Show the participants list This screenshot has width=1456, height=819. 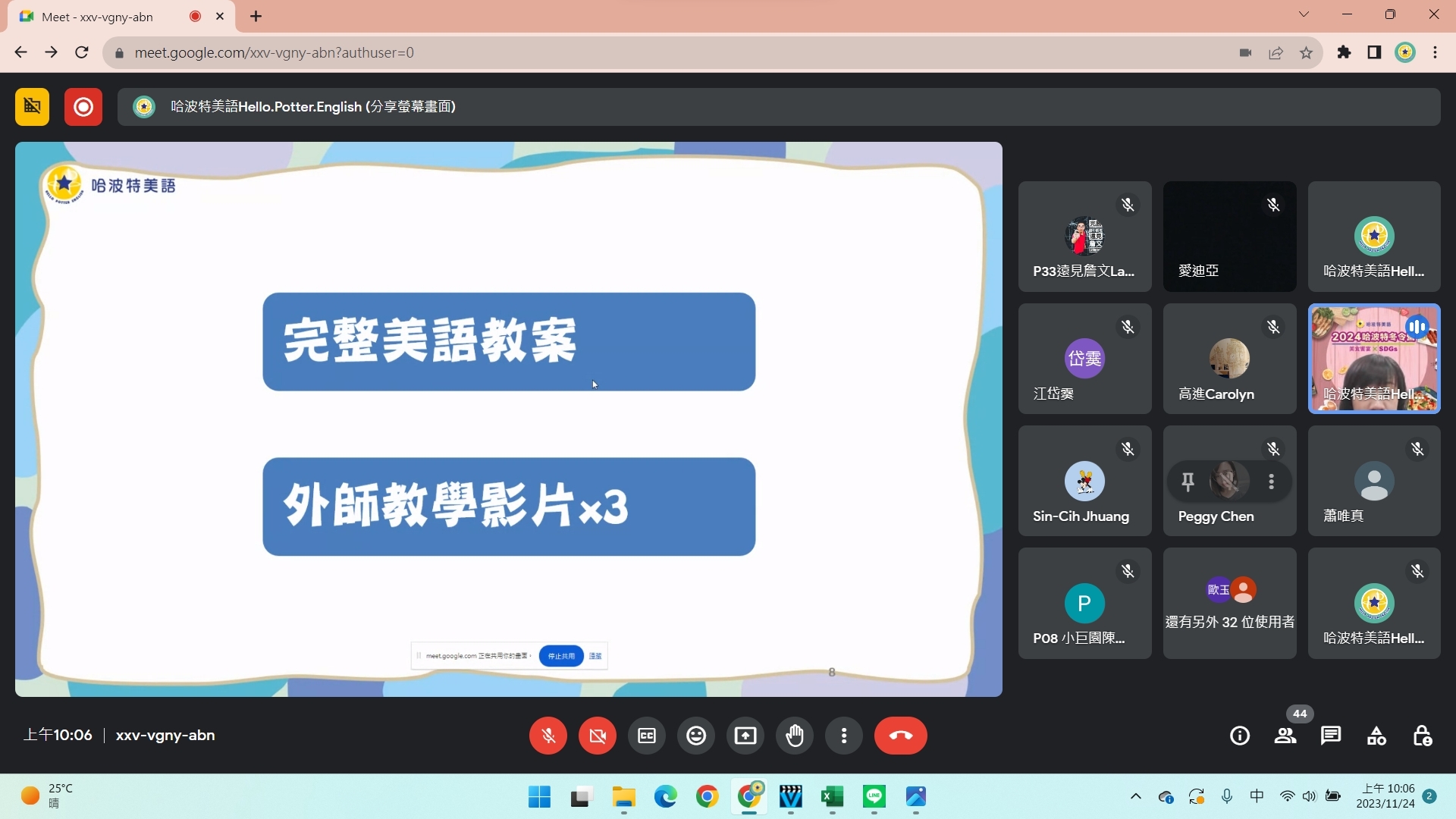1285,736
